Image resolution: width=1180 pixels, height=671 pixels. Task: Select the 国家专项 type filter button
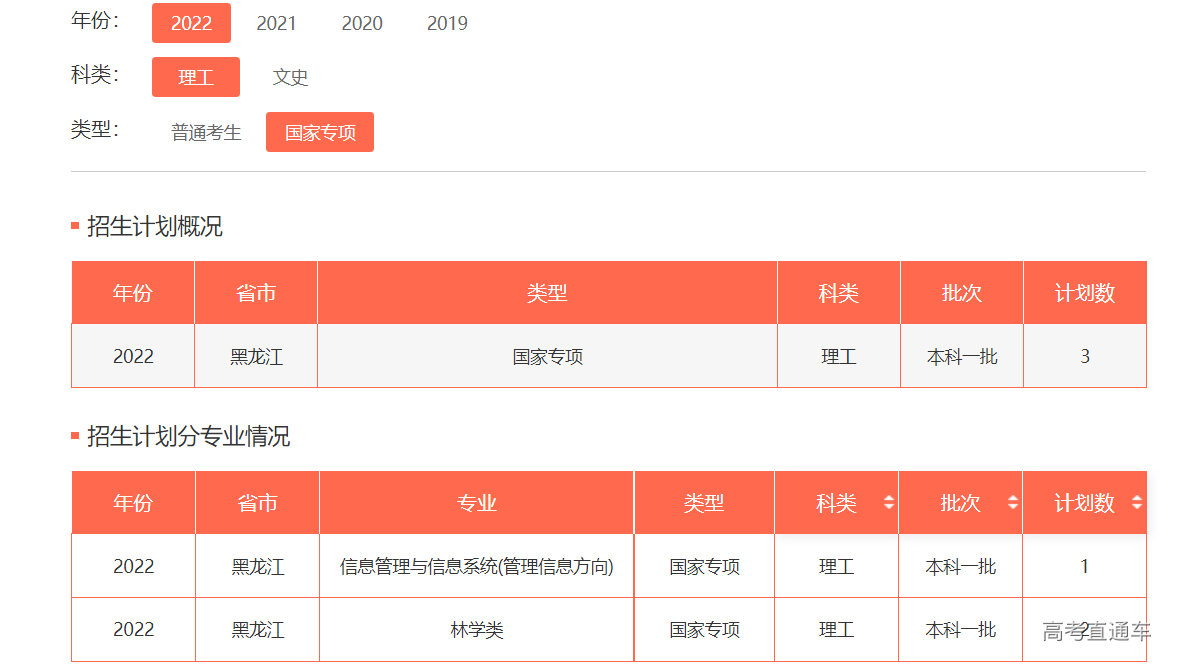pyautogui.click(x=320, y=132)
